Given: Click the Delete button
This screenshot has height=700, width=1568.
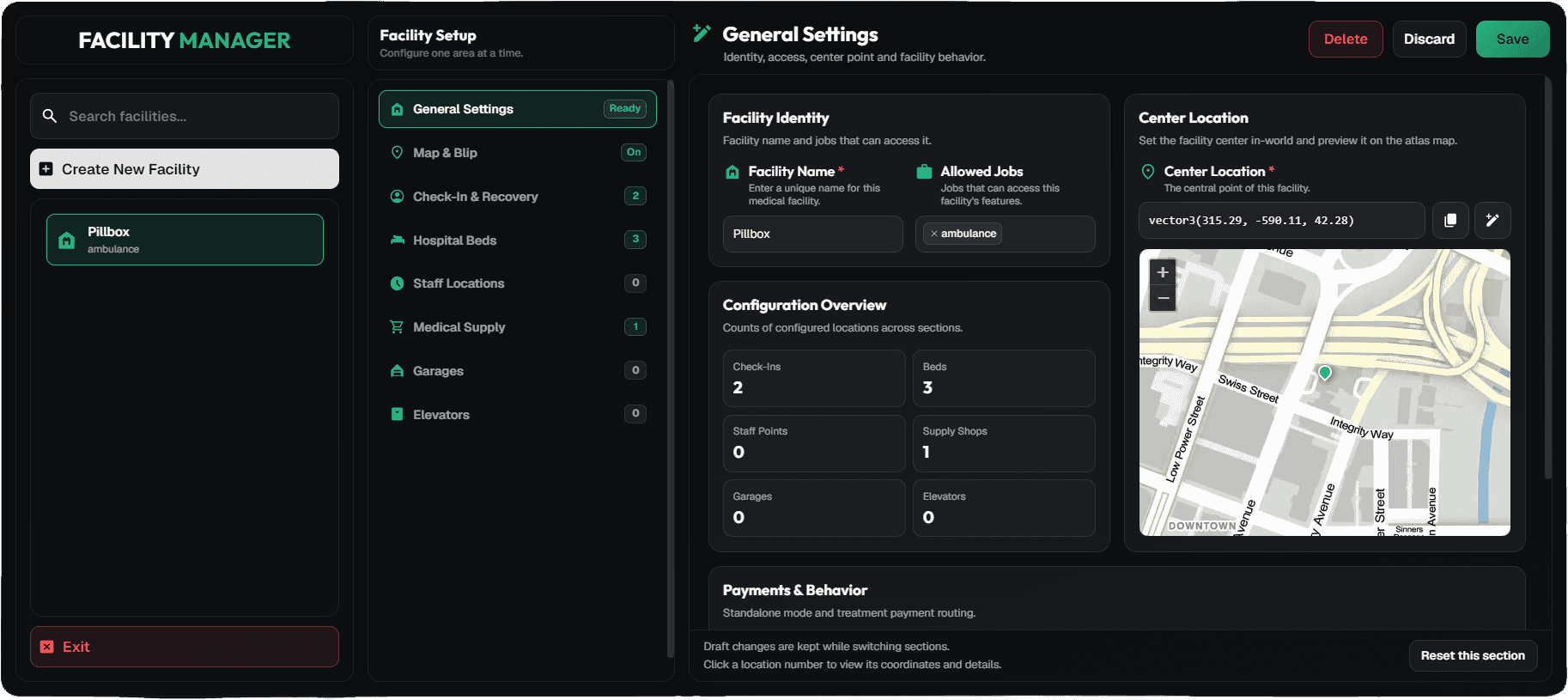Looking at the screenshot, I should pyautogui.click(x=1346, y=39).
